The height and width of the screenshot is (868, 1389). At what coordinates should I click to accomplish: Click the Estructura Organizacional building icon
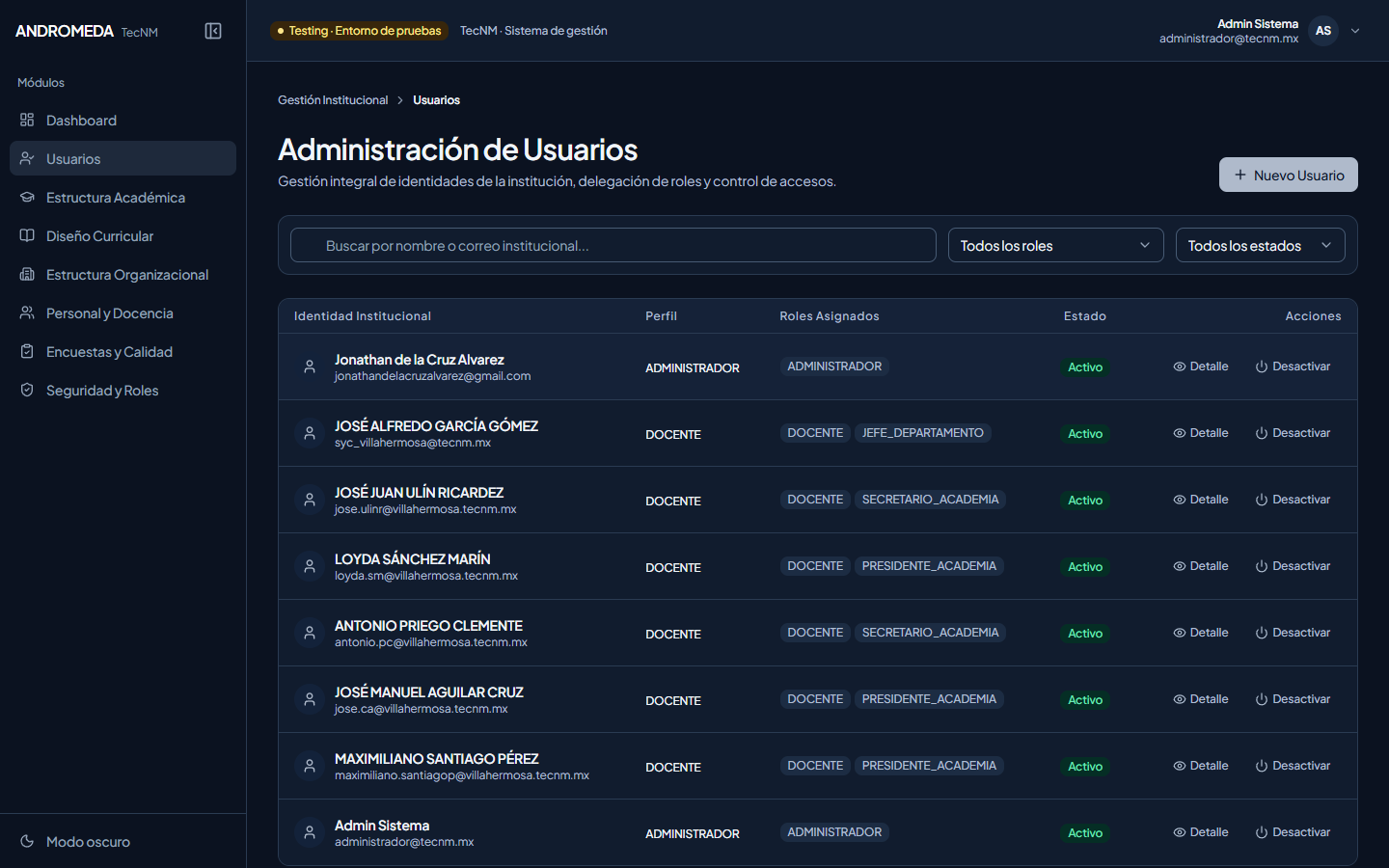click(27, 274)
